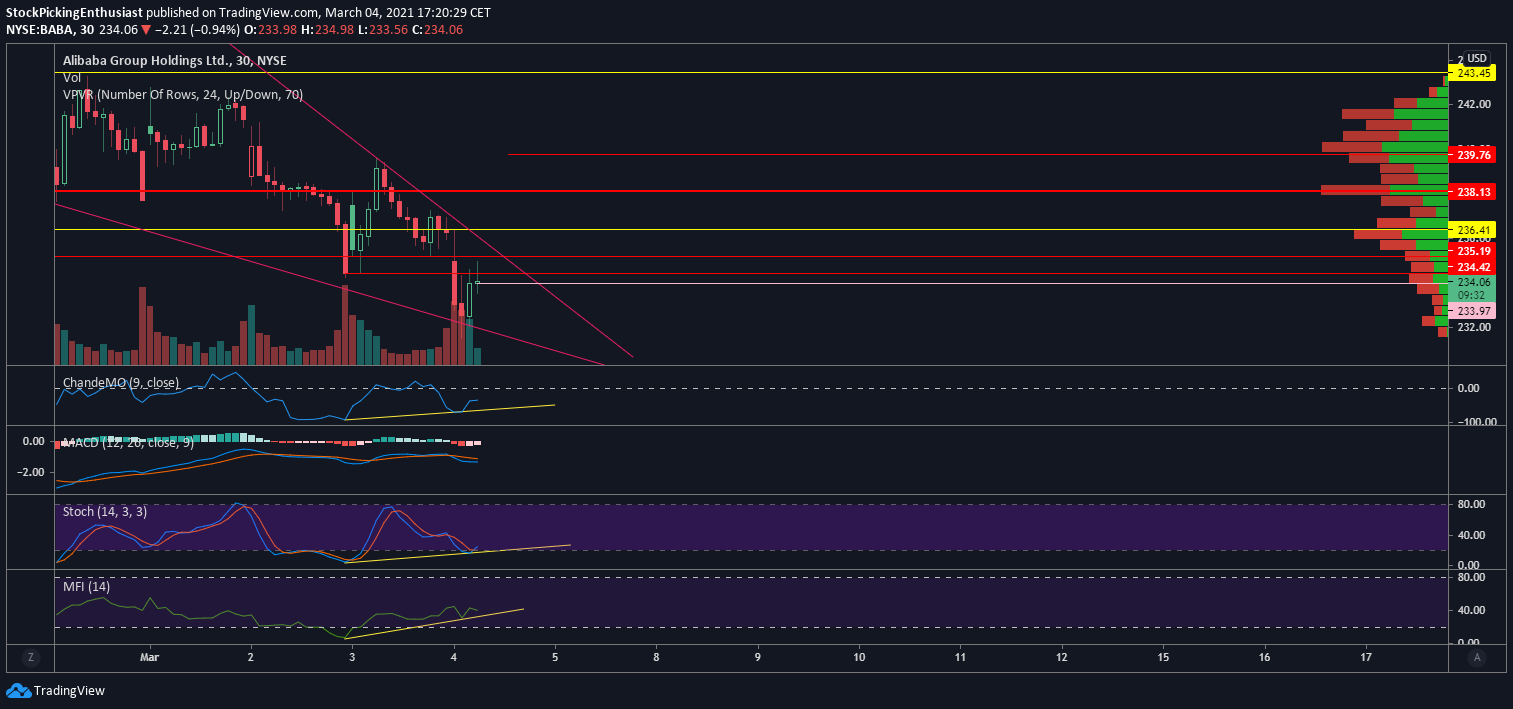Click the 5 date on time axis
Screen dimensions: 1513x709
(555, 657)
